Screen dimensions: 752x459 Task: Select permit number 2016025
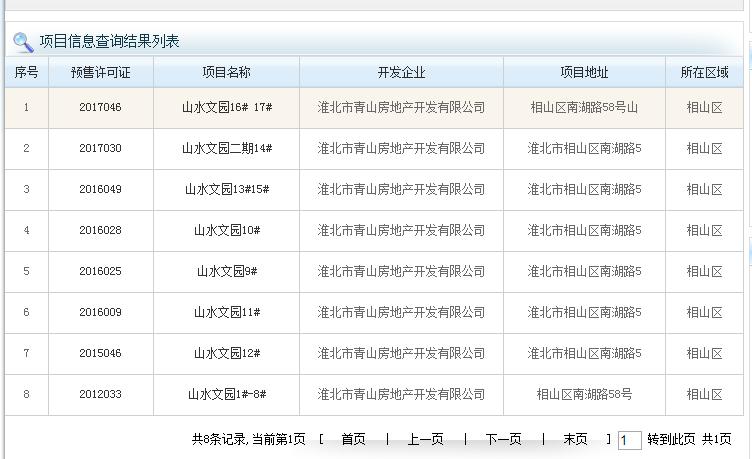(100, 271)
